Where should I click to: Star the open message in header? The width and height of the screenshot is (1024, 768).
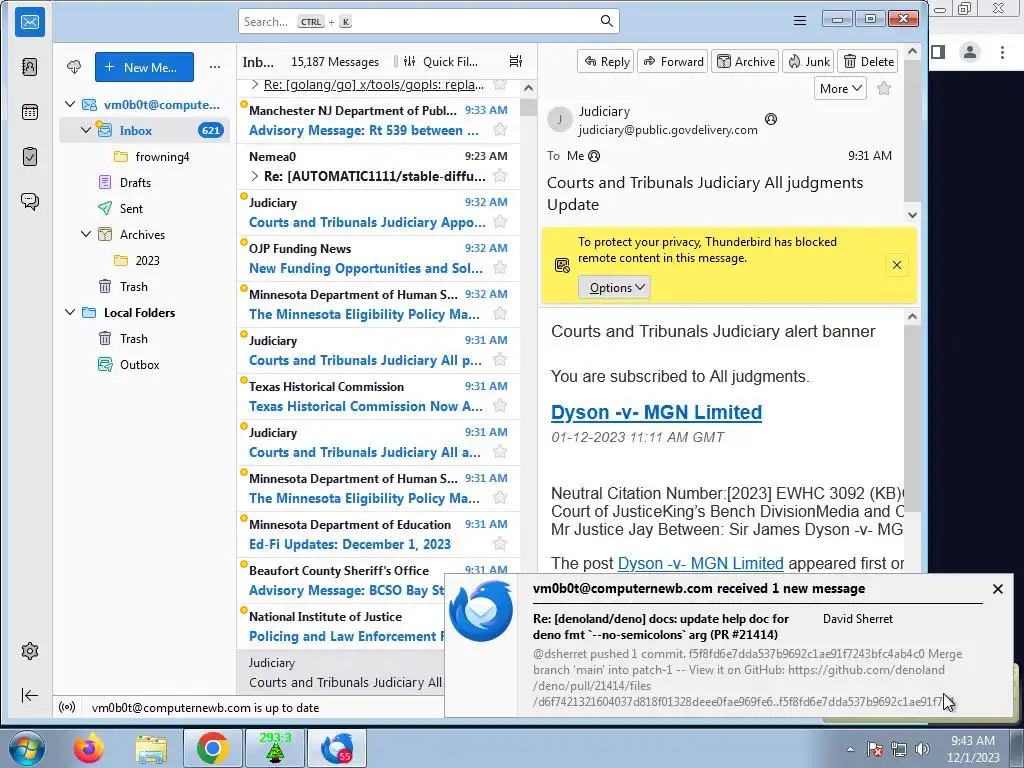click(884, 88)
